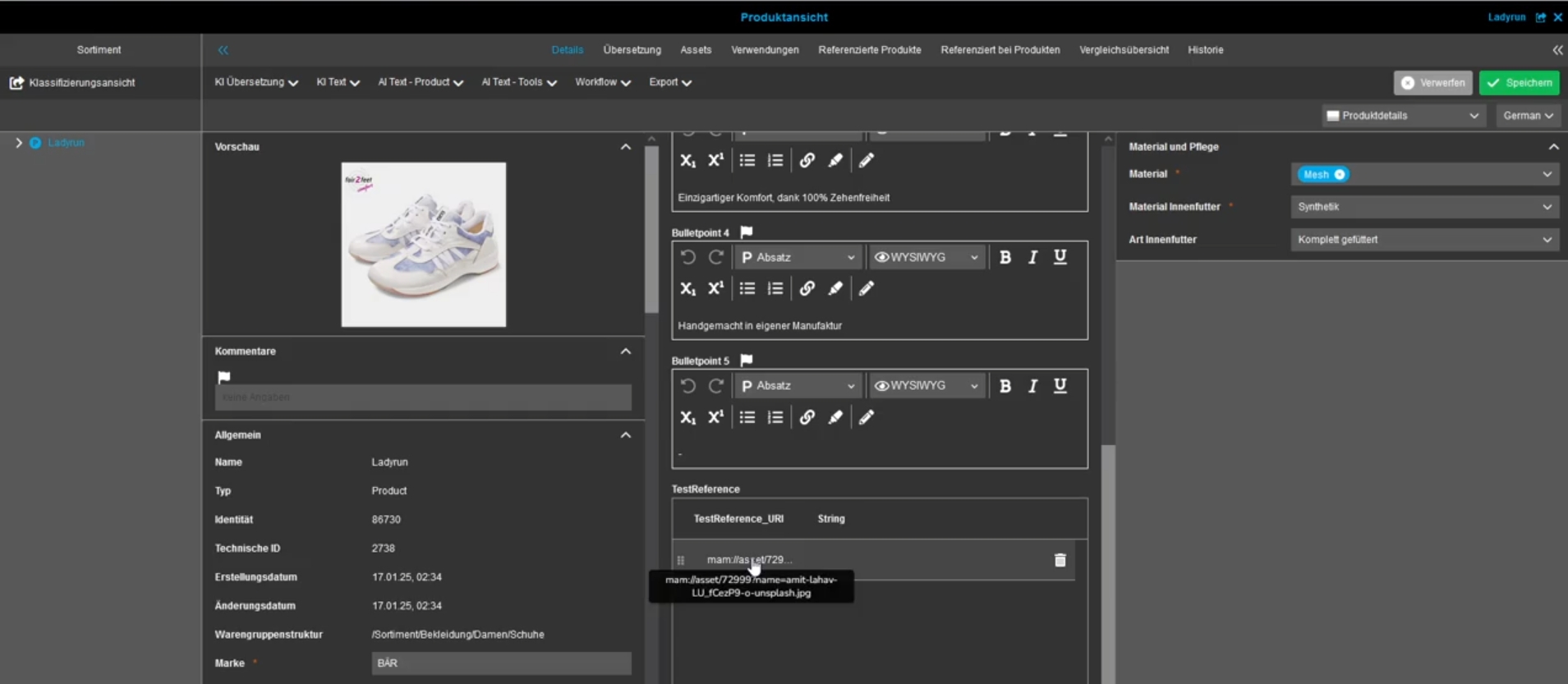Open the German language dropdown

pos(1527,116)
